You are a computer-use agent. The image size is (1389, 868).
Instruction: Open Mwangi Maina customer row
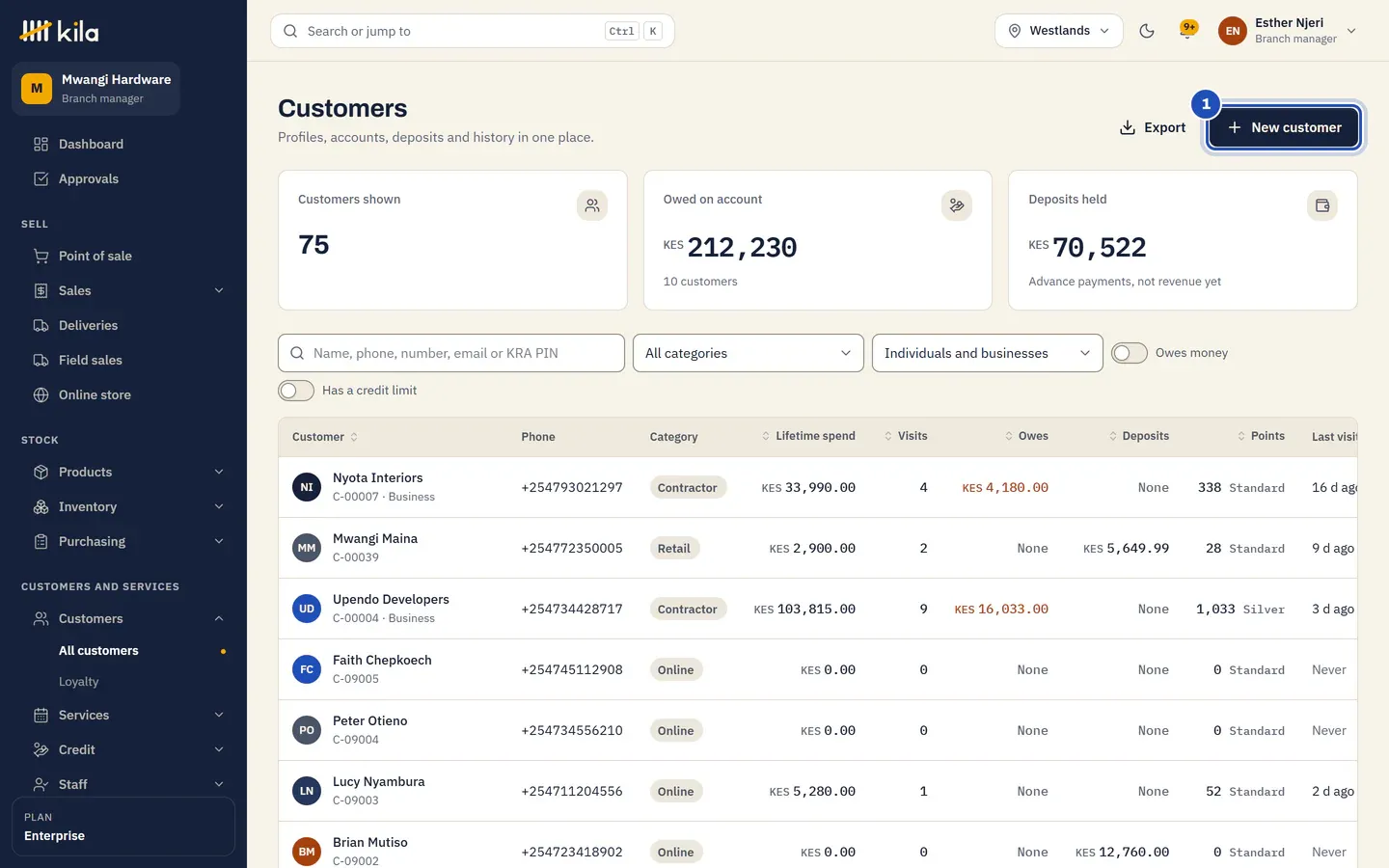(x=818, y=548)
